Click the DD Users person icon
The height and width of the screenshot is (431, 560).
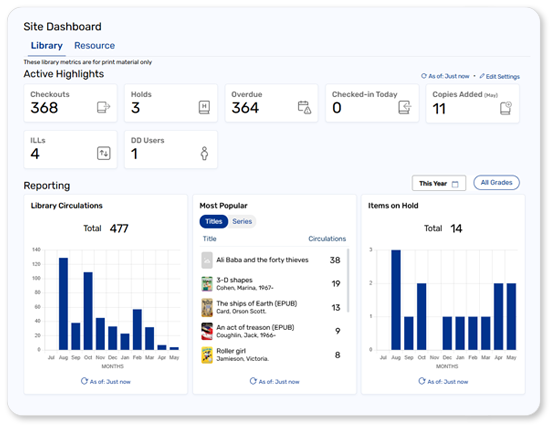(204, 153)
